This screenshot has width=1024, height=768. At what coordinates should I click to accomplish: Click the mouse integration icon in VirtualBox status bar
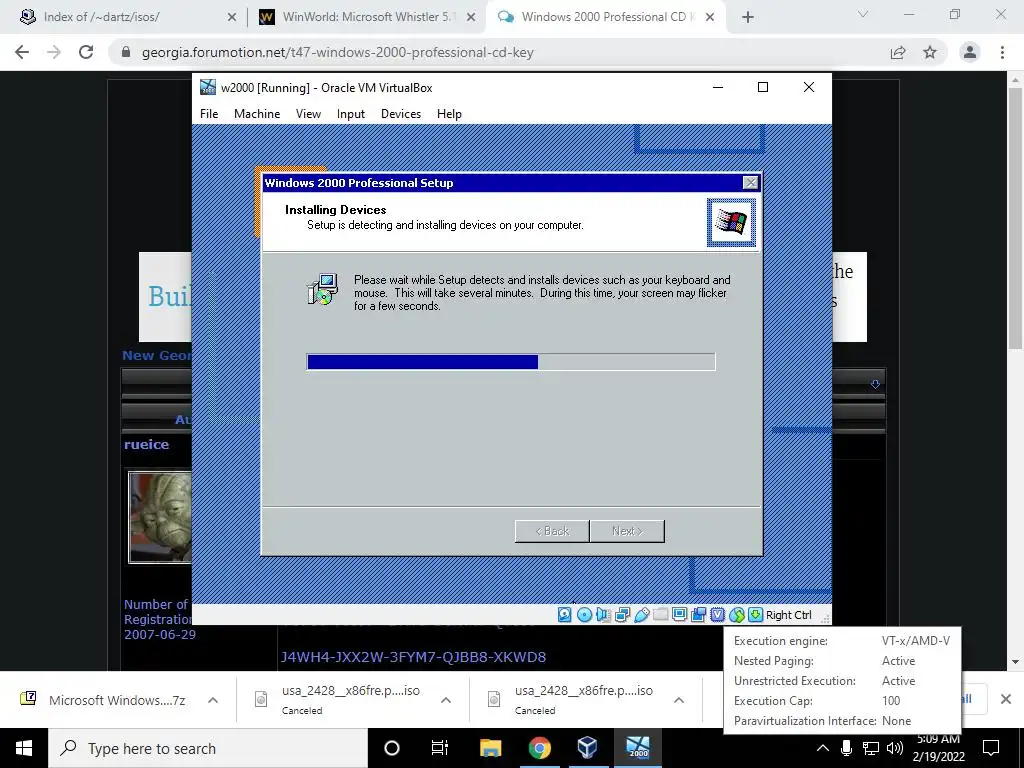737,615
